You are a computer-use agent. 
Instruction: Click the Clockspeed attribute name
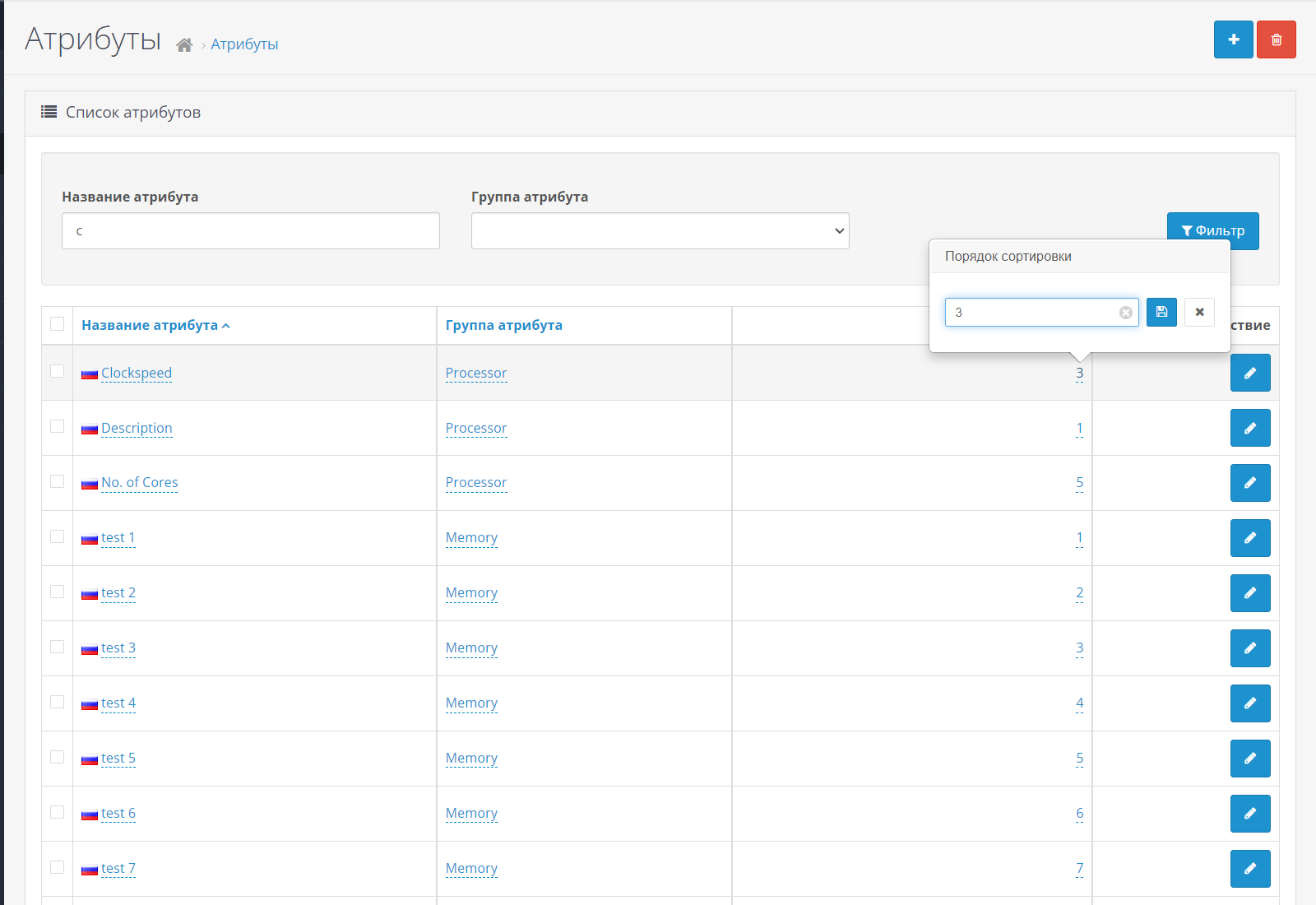(137, 373)
